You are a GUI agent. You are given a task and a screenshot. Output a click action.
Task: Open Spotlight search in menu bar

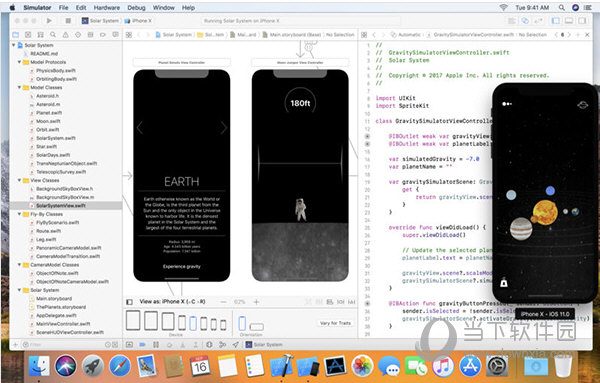coord(561,8)
